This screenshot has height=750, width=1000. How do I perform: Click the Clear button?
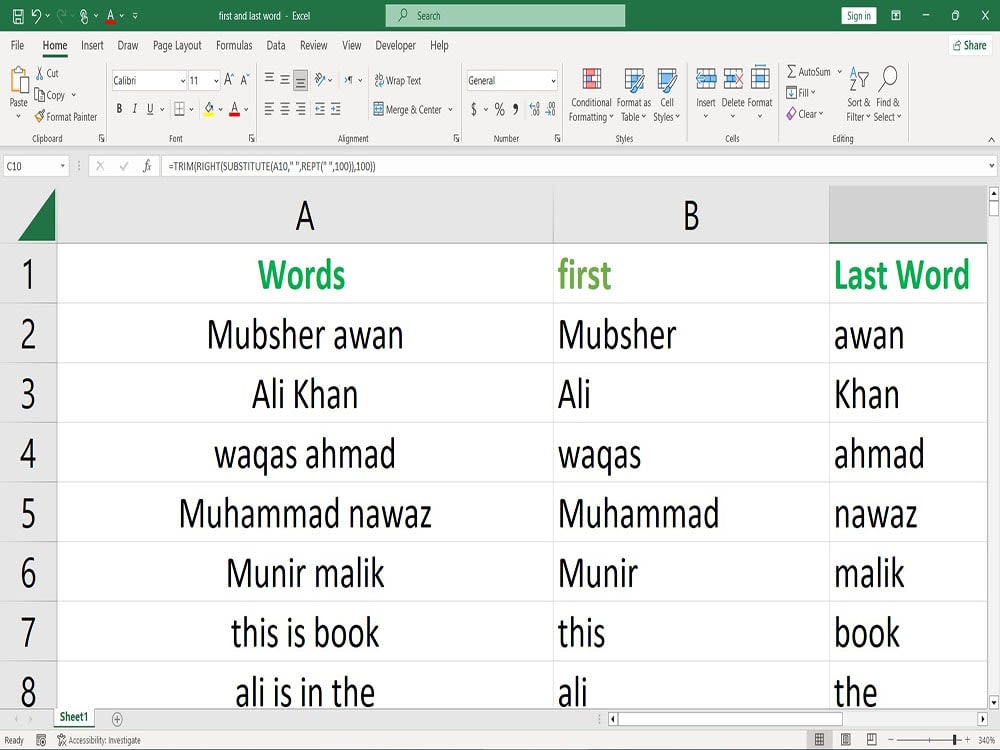pyautogui.click(x=800, y=114)
